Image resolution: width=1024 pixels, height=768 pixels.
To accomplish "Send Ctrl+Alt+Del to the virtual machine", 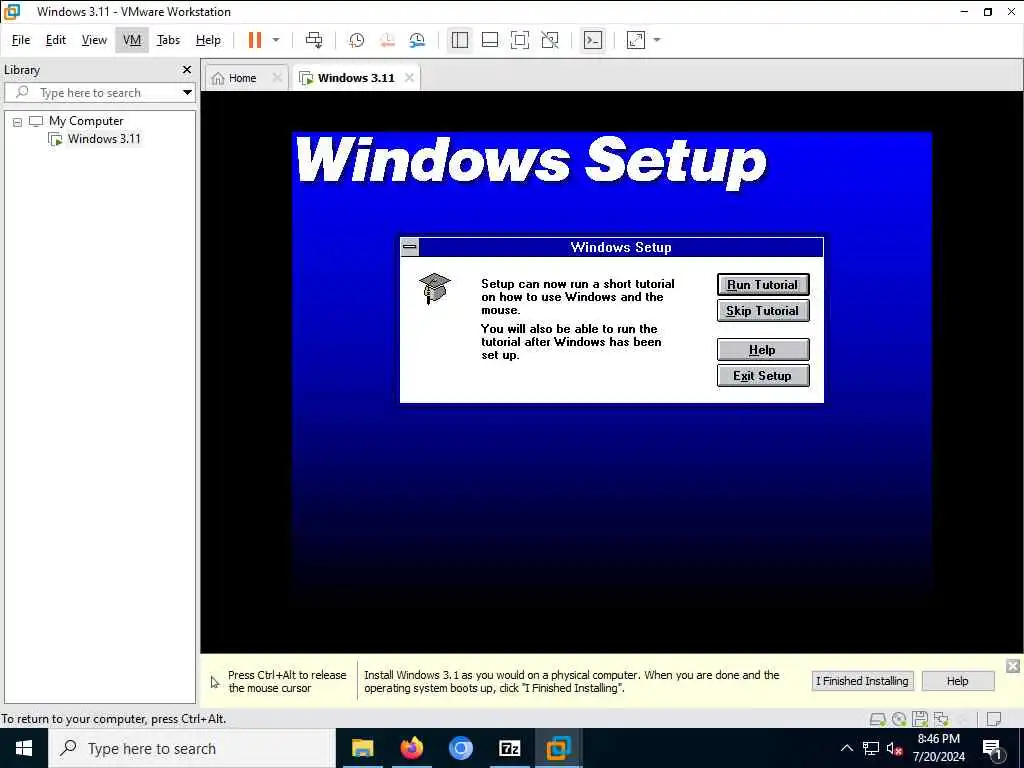I will [x=314, y=40].
